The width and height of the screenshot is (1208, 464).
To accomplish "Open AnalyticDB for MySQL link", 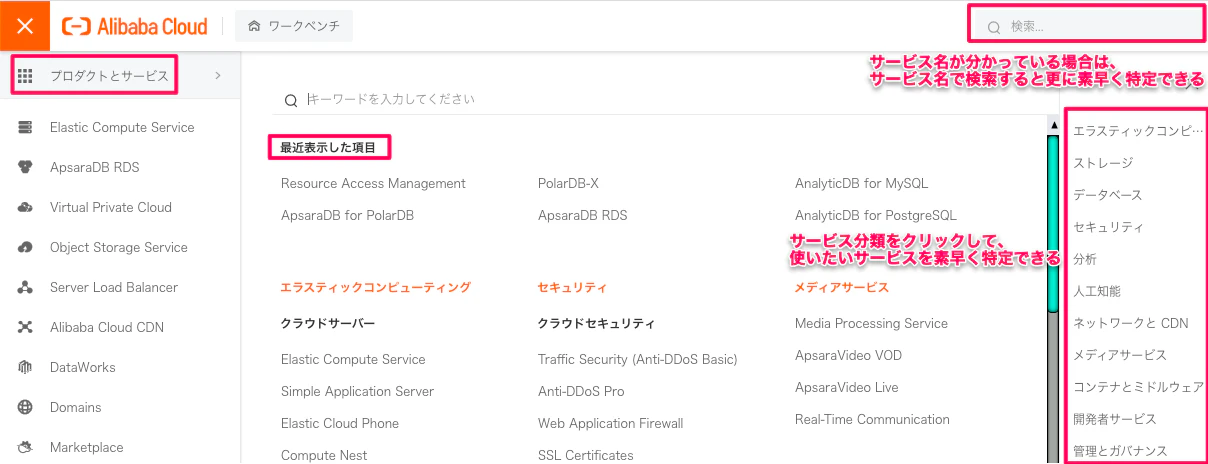I will tap(861, 184).
